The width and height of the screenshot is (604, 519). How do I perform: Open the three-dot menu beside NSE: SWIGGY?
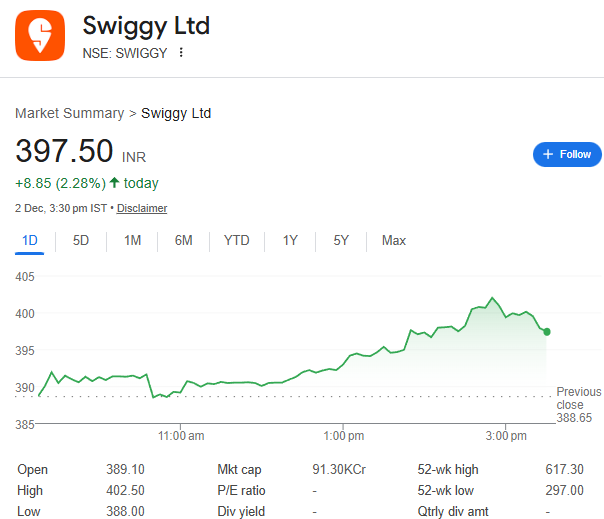(x=181, y=53)
